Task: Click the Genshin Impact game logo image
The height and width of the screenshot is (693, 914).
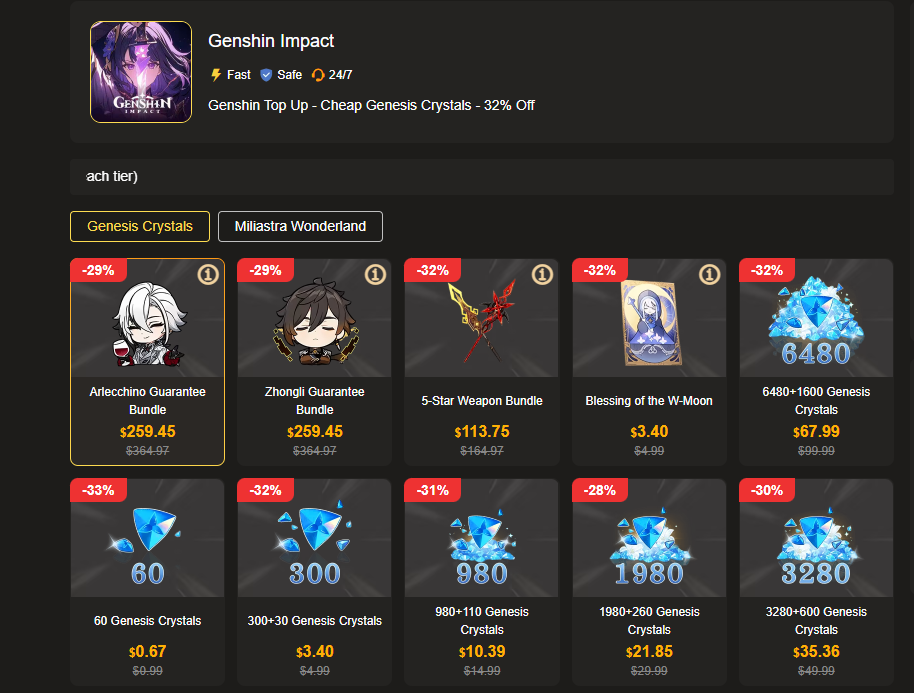Action: point(141,72)
